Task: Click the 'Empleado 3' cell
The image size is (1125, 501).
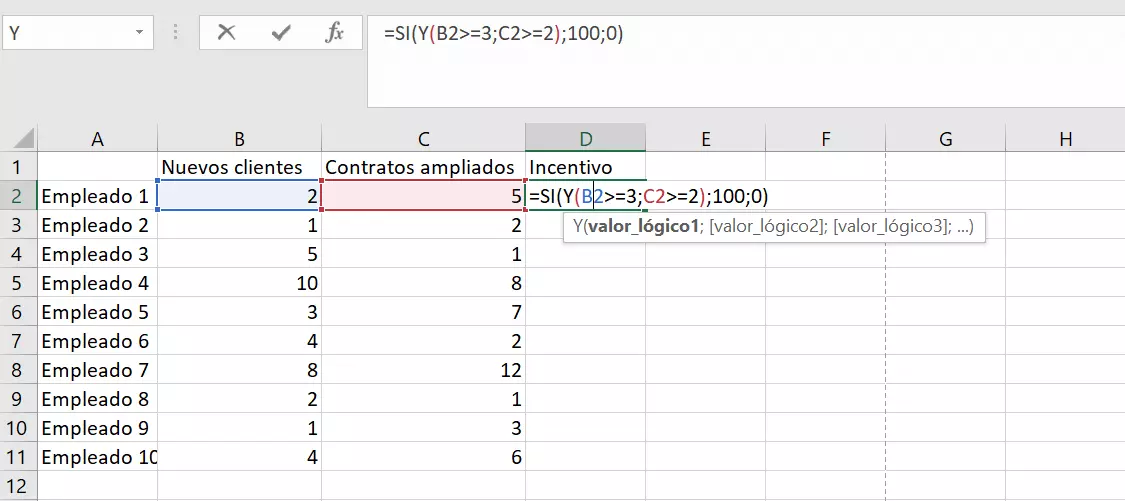Action: tap(98, 254)
